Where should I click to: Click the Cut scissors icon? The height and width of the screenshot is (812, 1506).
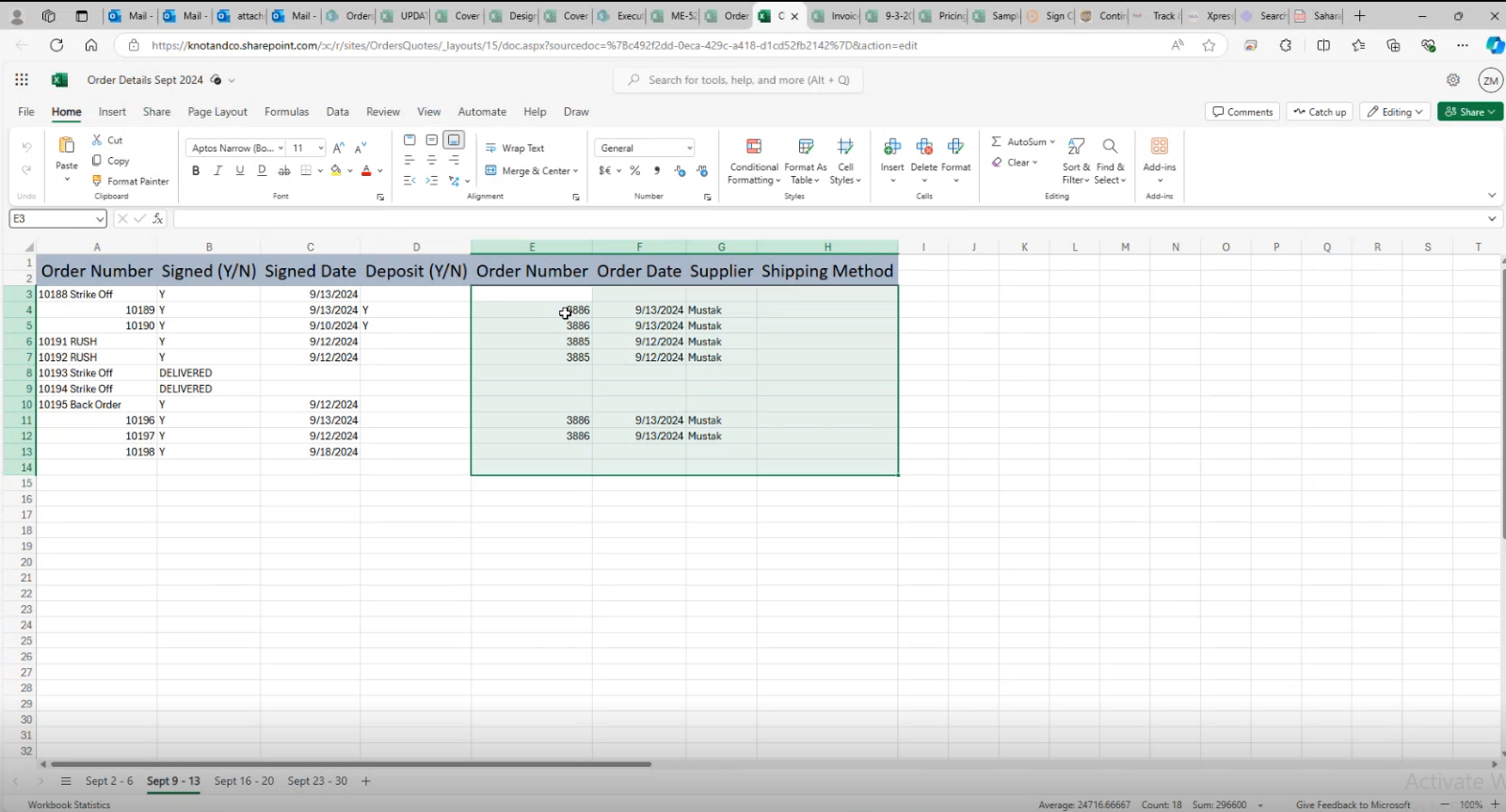[x=97, y=139]
